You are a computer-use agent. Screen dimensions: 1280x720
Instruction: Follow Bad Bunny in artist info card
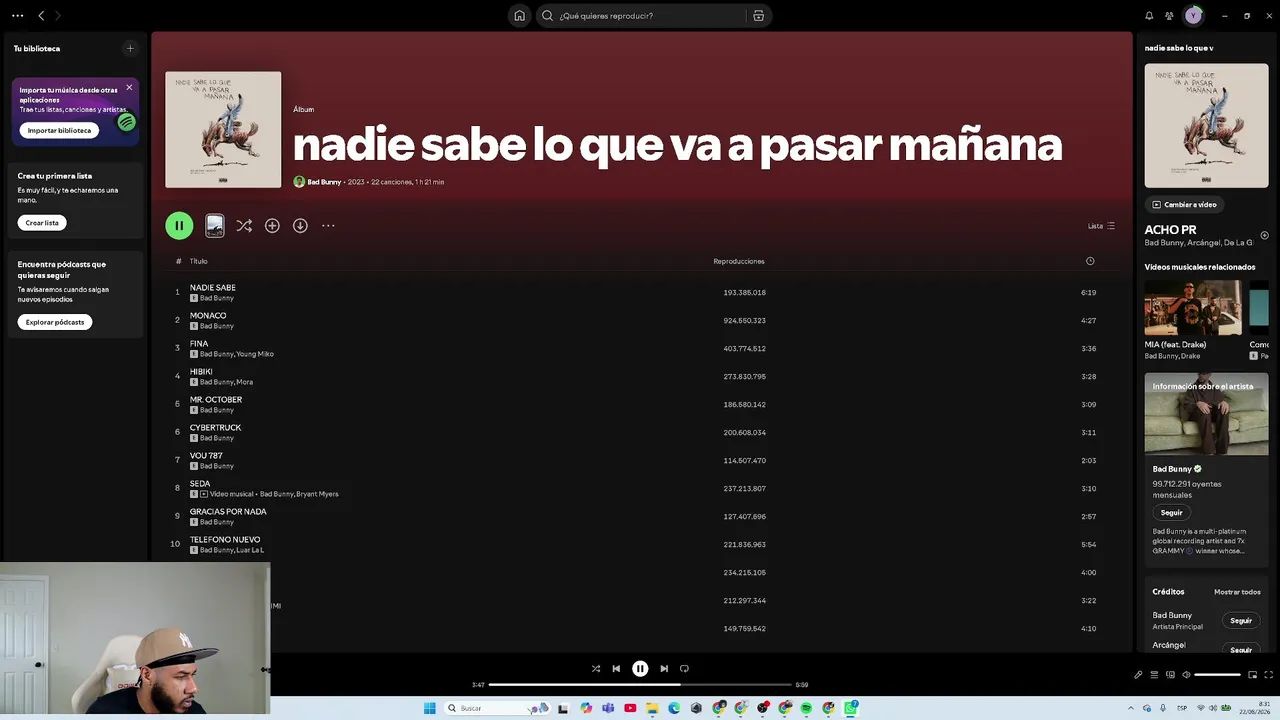click(1171, 513)
